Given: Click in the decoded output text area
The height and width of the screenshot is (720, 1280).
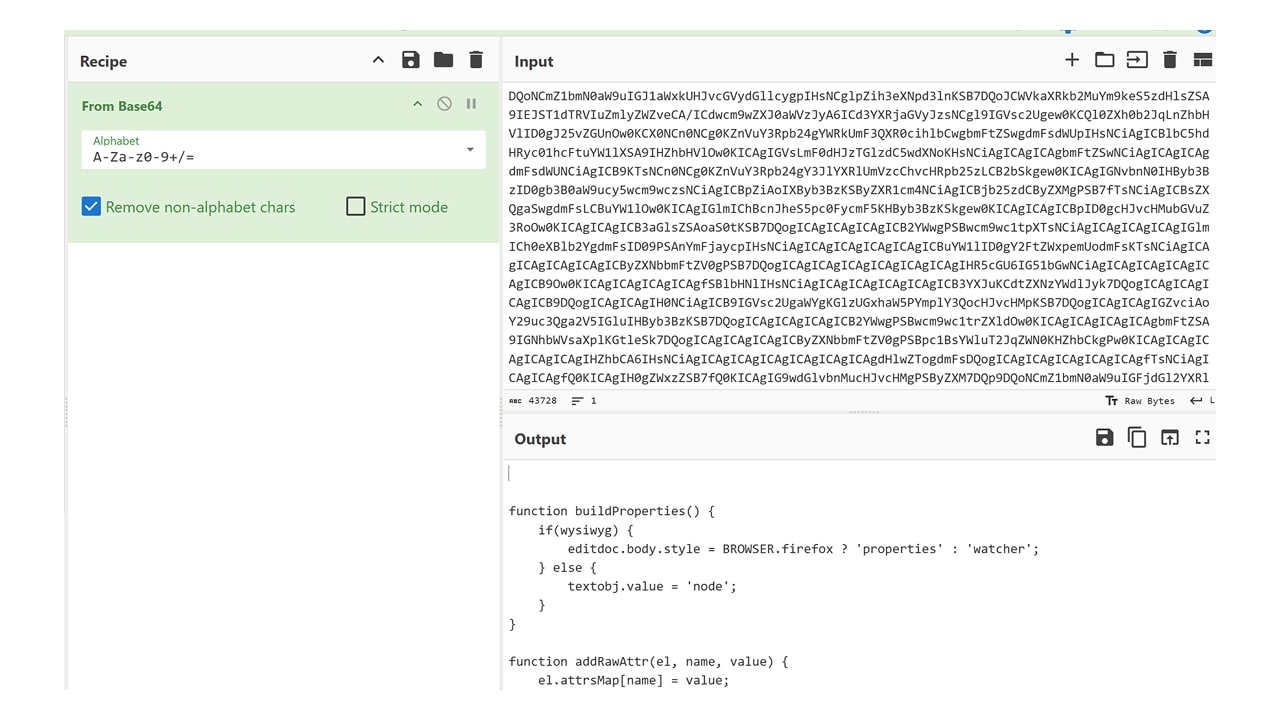Looking at the screenshot, I should coord(859,577).
